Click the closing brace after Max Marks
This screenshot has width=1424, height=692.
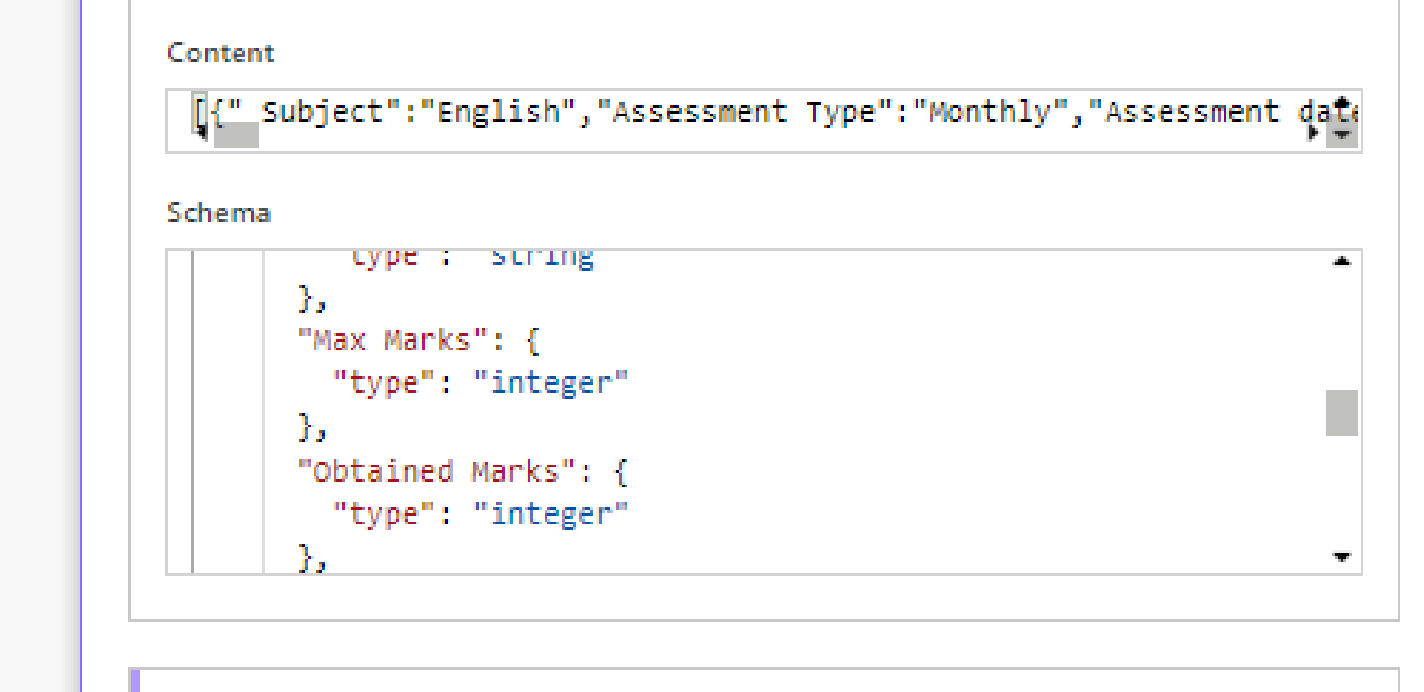click(x=308, y=427)
